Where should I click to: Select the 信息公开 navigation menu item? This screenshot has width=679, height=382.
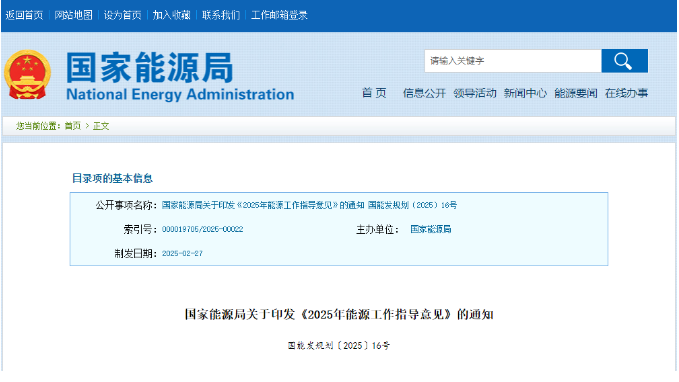[x=424, y=93]
